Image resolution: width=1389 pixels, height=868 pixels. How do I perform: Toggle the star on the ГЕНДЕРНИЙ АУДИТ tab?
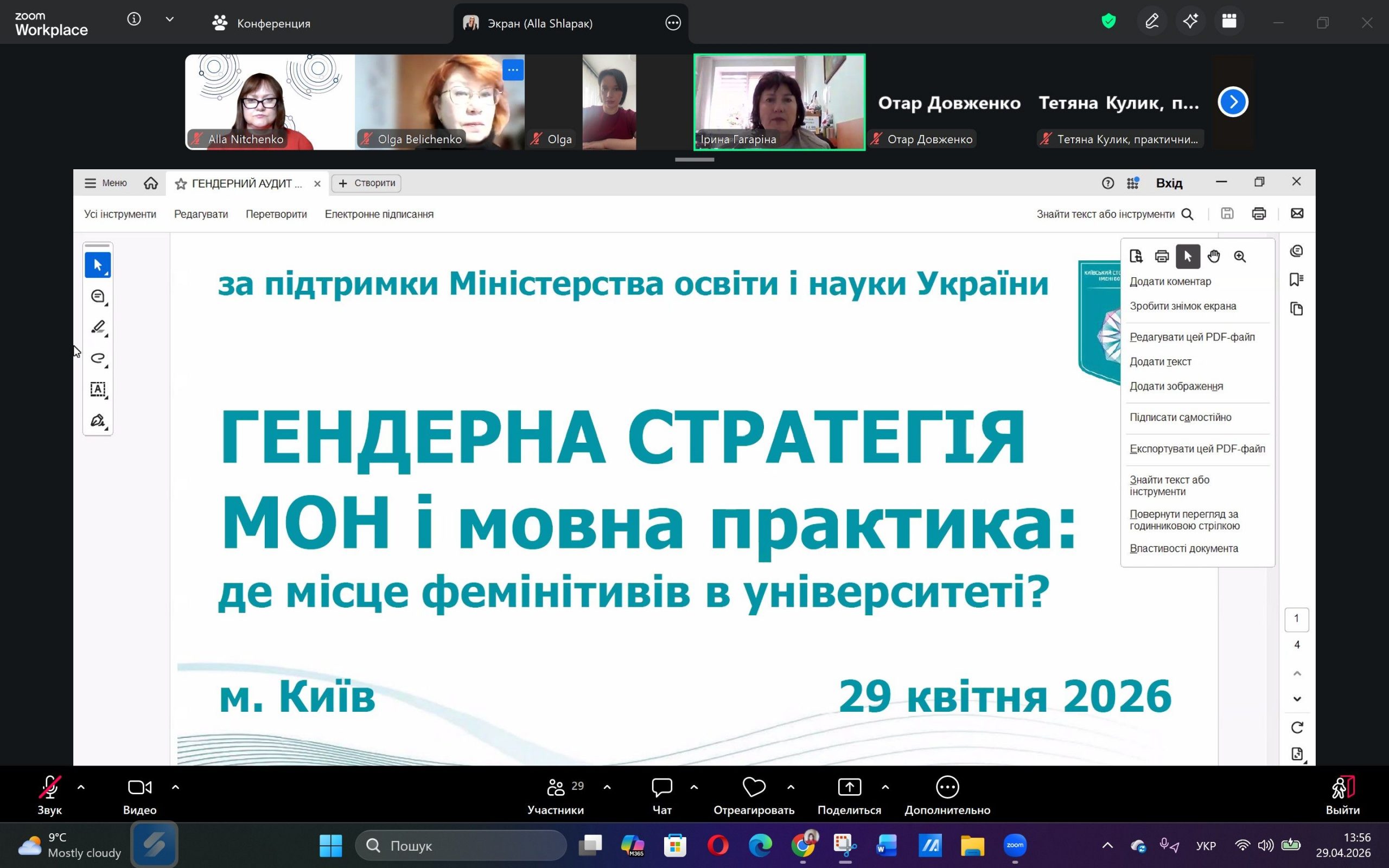click(180, 183)
